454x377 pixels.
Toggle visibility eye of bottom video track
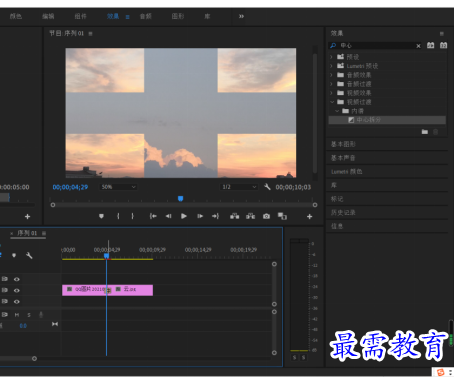point(17,301)
